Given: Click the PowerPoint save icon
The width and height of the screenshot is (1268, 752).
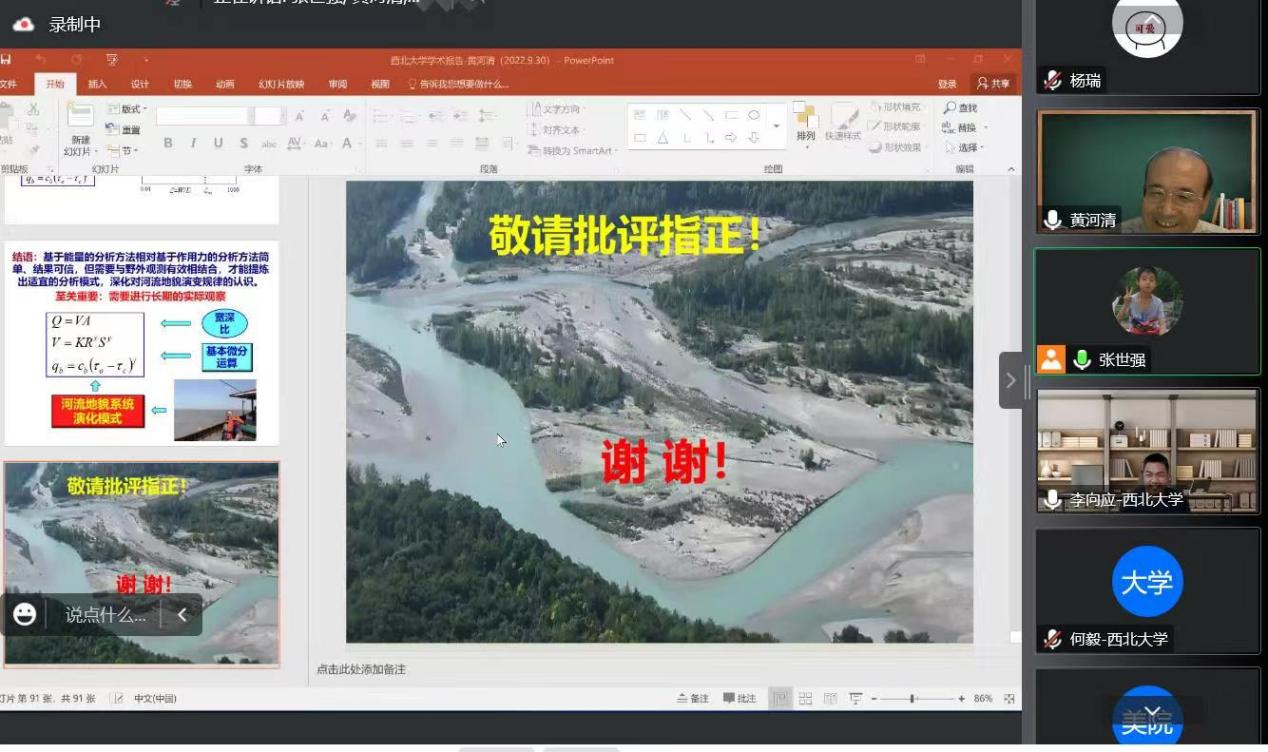Looking at the screenshot, I should pyautogui.click(x=6, y=60).
